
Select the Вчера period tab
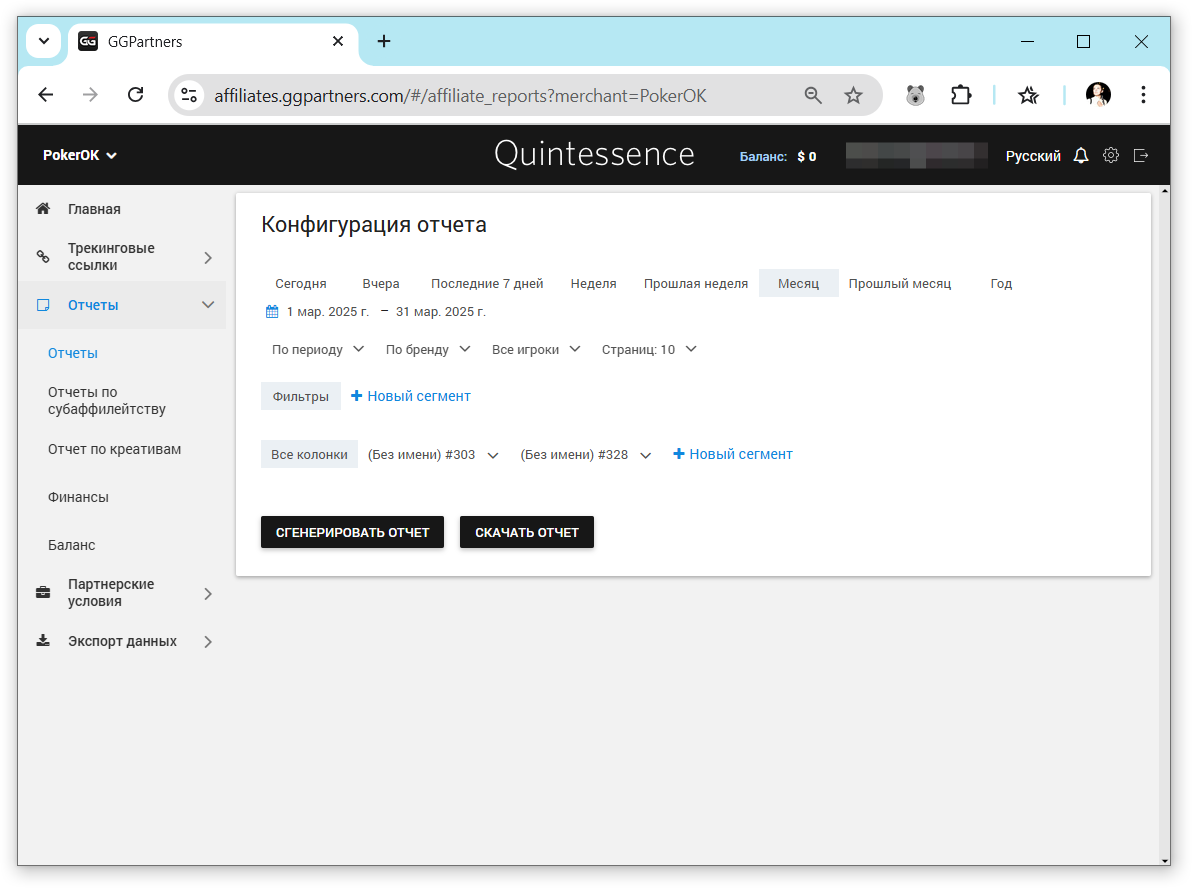pos(381,284)
